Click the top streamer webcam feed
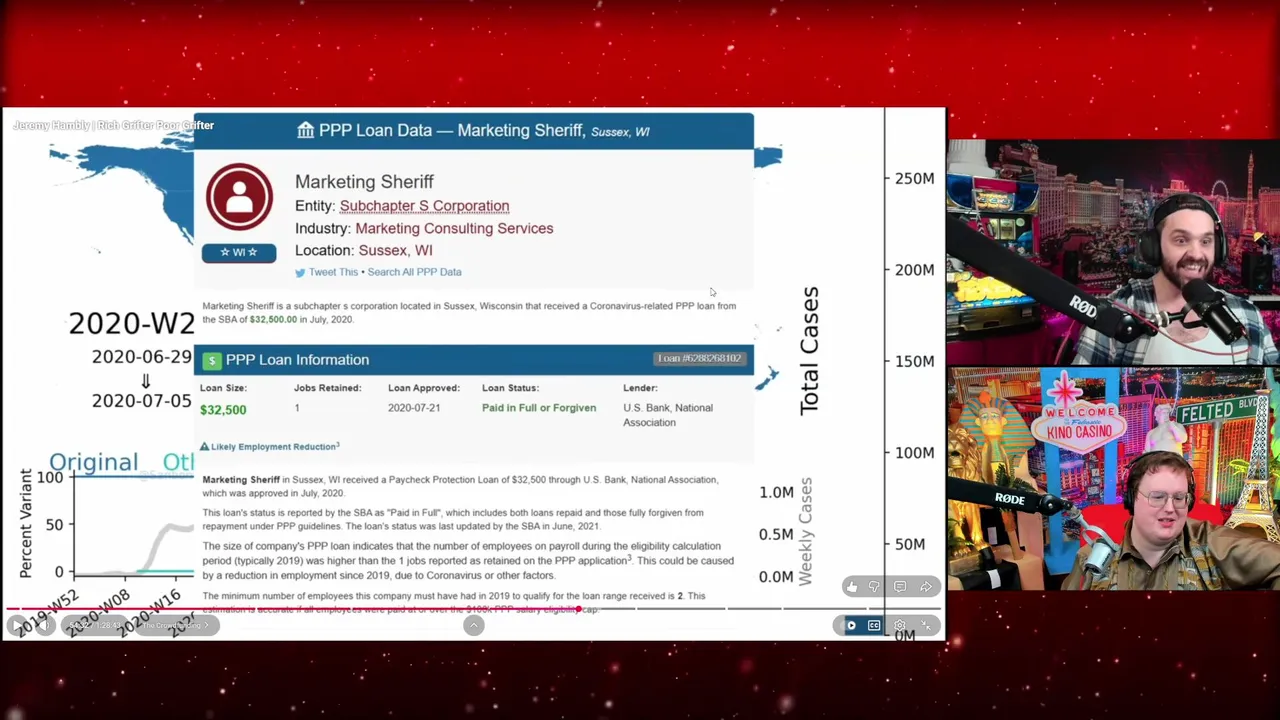Image resolution: width=1280 pixels, height=720 pixels. coord(1113,253)
